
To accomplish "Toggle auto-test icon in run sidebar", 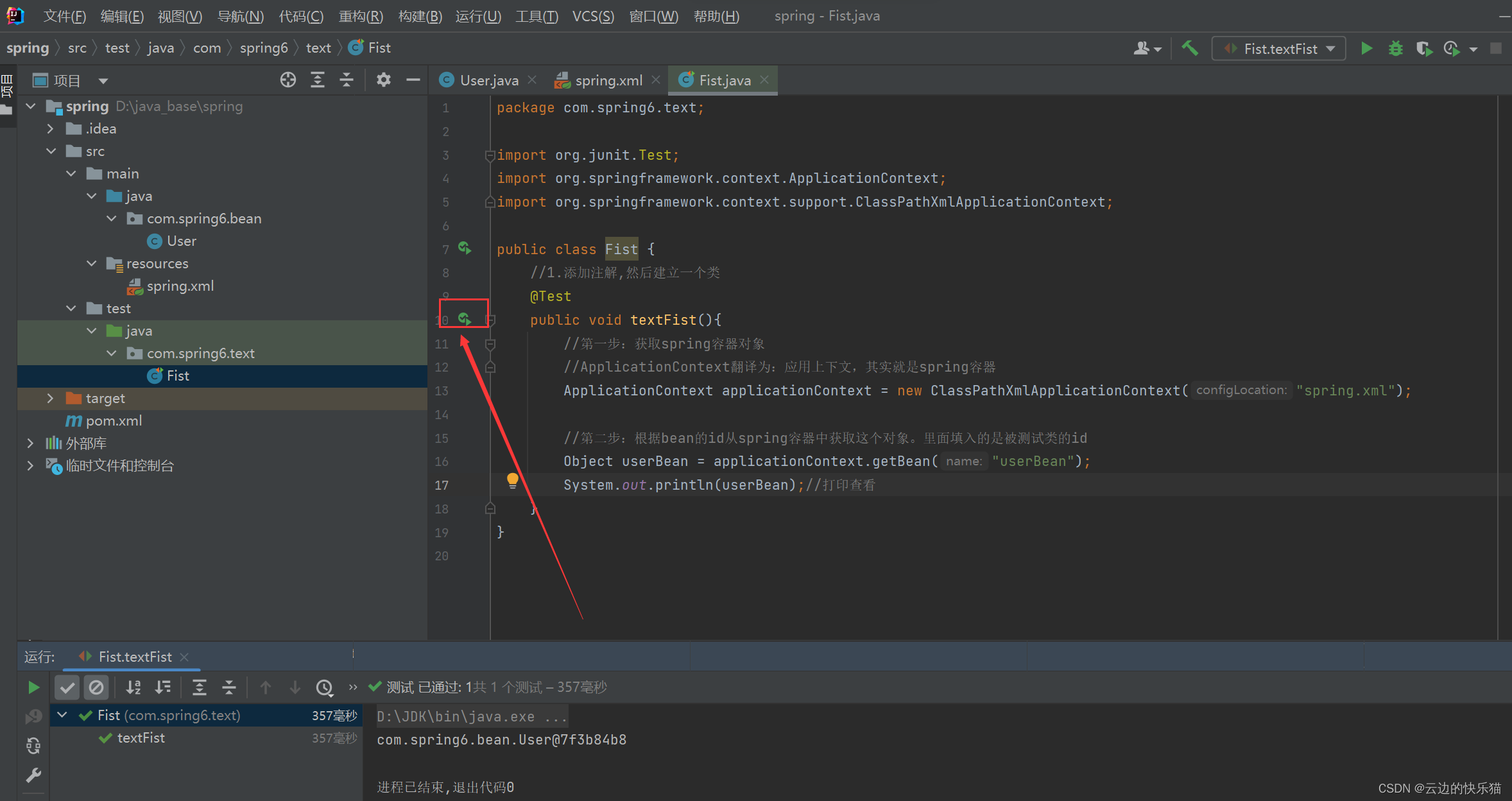I will pyautogui.click(x=33, y=746).
